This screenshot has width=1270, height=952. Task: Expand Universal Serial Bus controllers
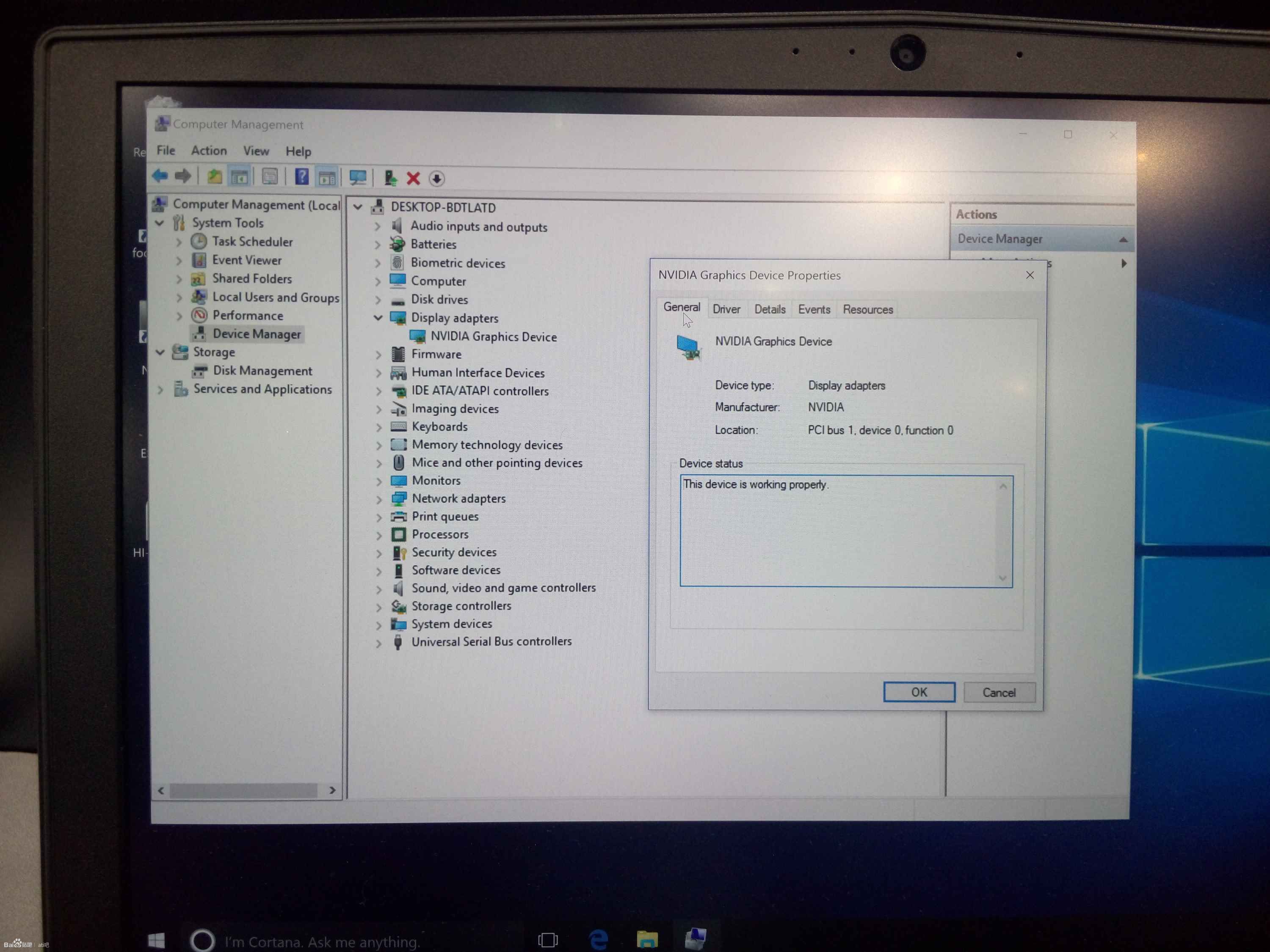click(378, 643)
